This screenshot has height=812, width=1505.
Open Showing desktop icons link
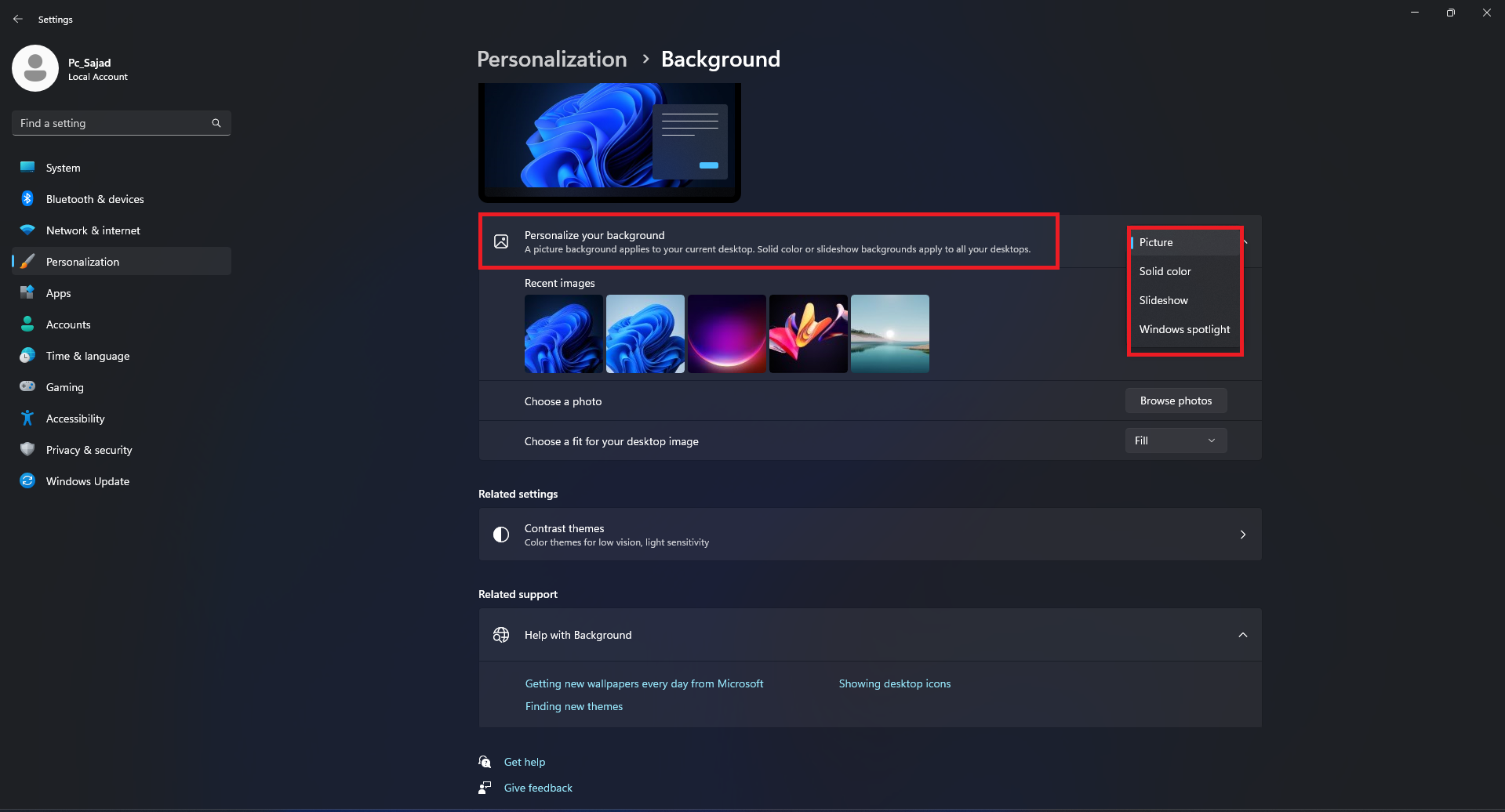(x=895, y=683)
